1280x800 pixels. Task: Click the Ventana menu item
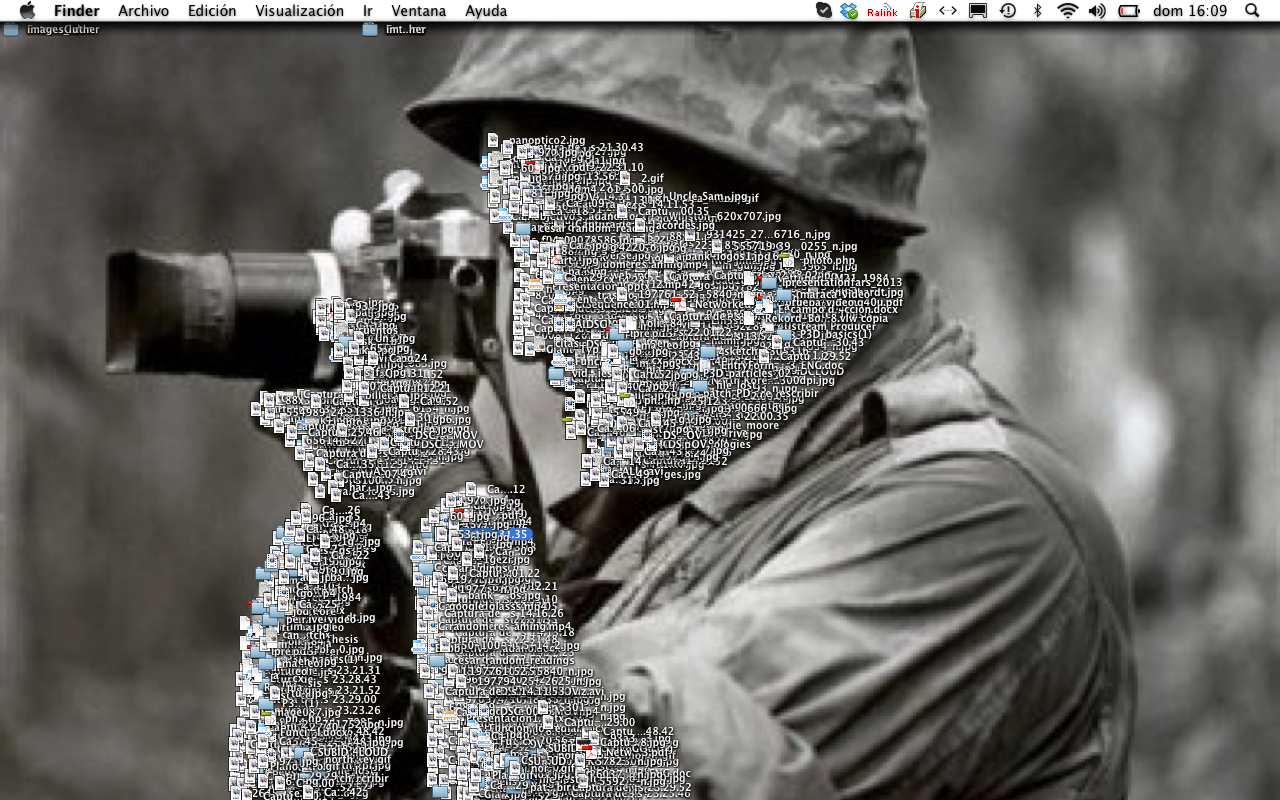tap(419, 11)
